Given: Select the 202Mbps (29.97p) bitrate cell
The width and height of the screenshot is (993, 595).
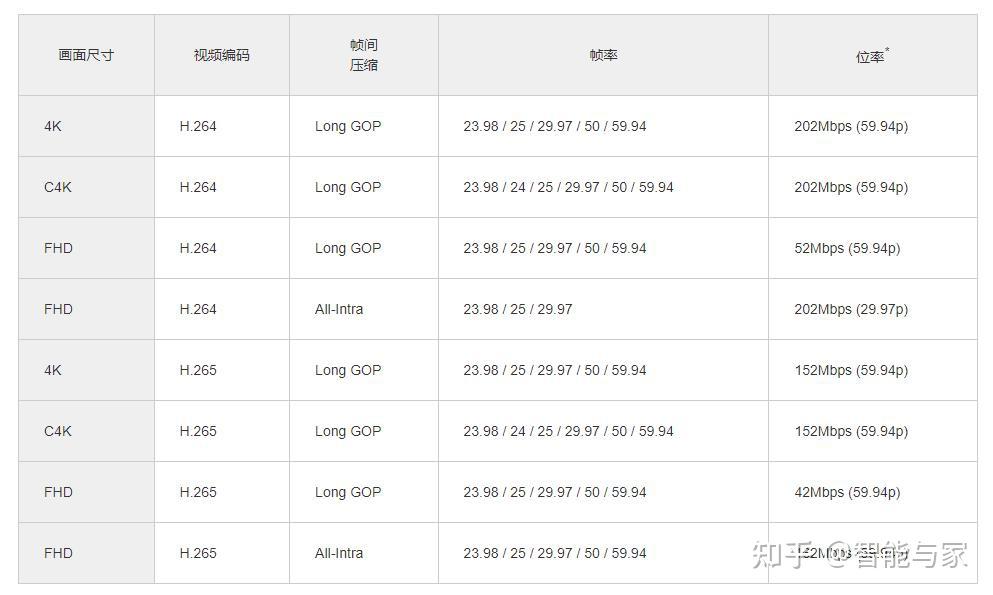Looking at the screenshot, I should (851, 309).
